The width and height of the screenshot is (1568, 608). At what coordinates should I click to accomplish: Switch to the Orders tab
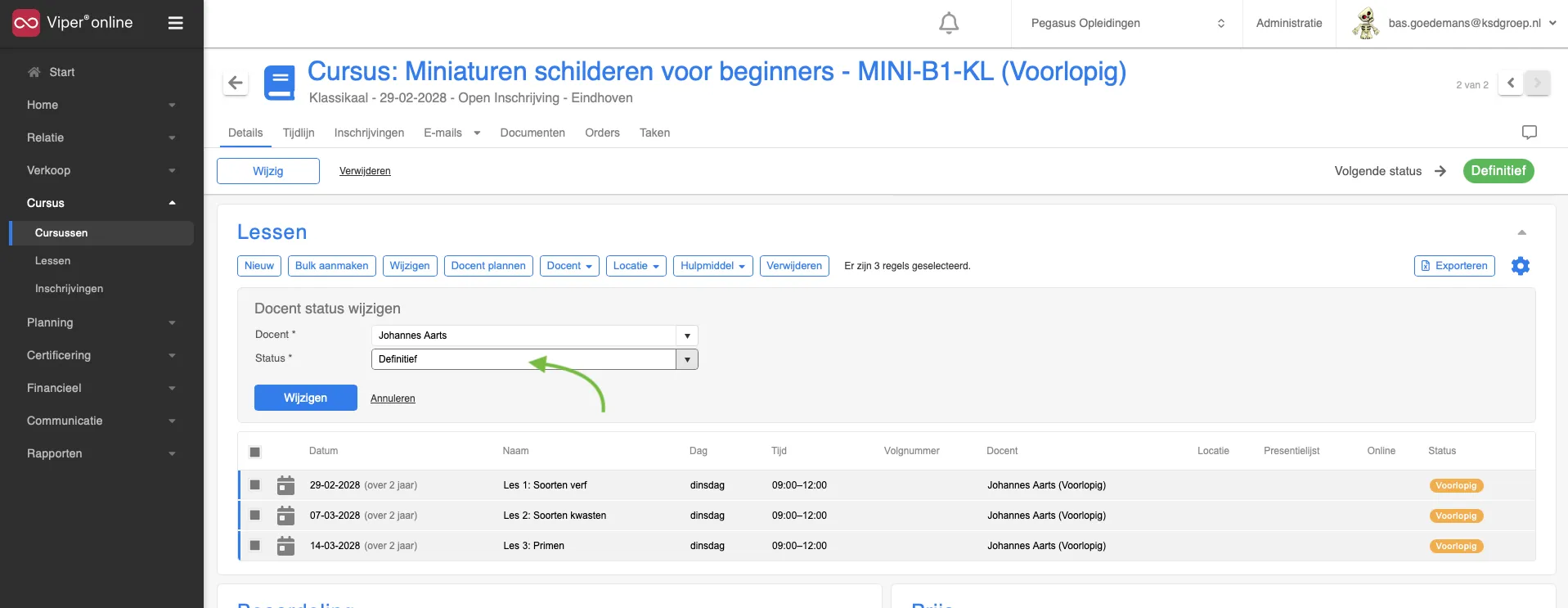click(x=602, y=133)
